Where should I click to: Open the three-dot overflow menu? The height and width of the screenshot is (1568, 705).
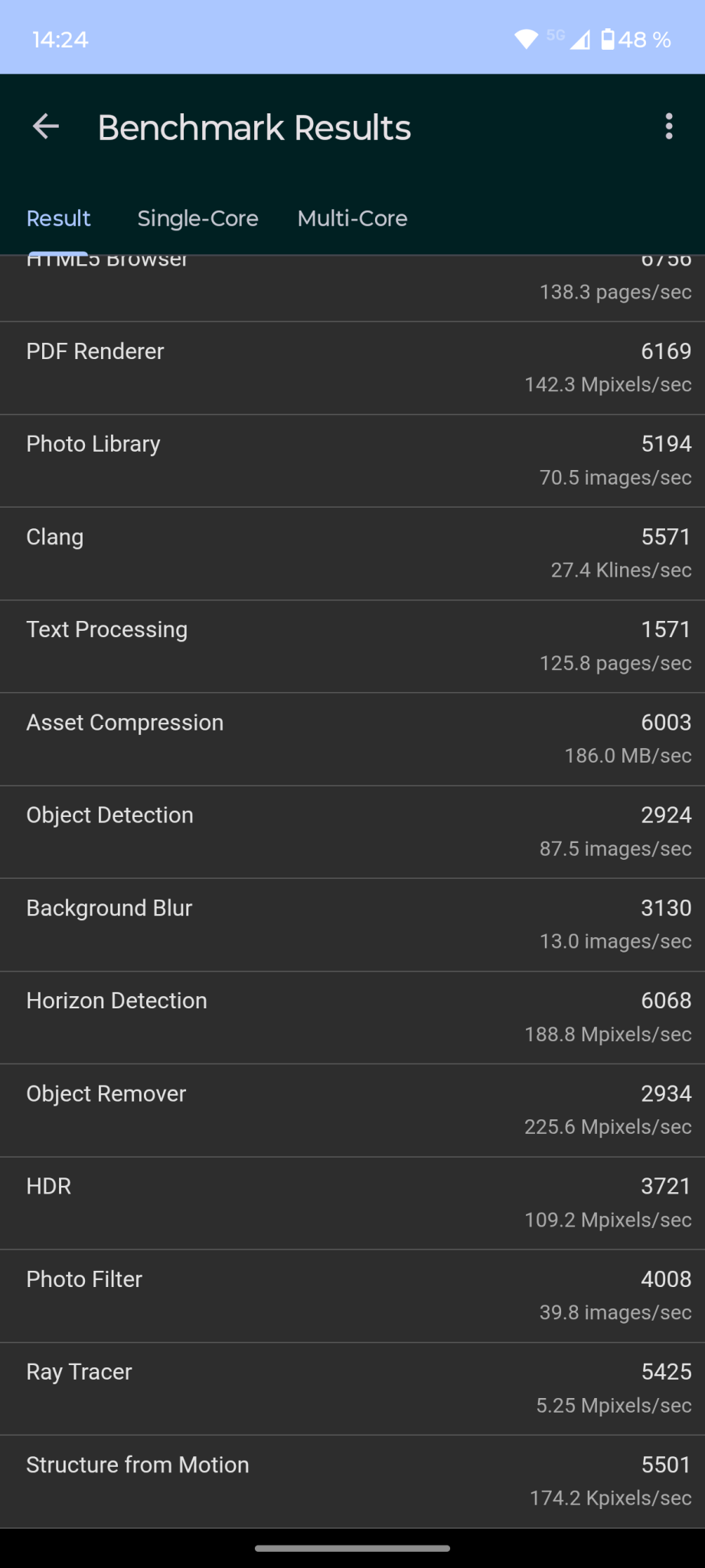point(669,127)
